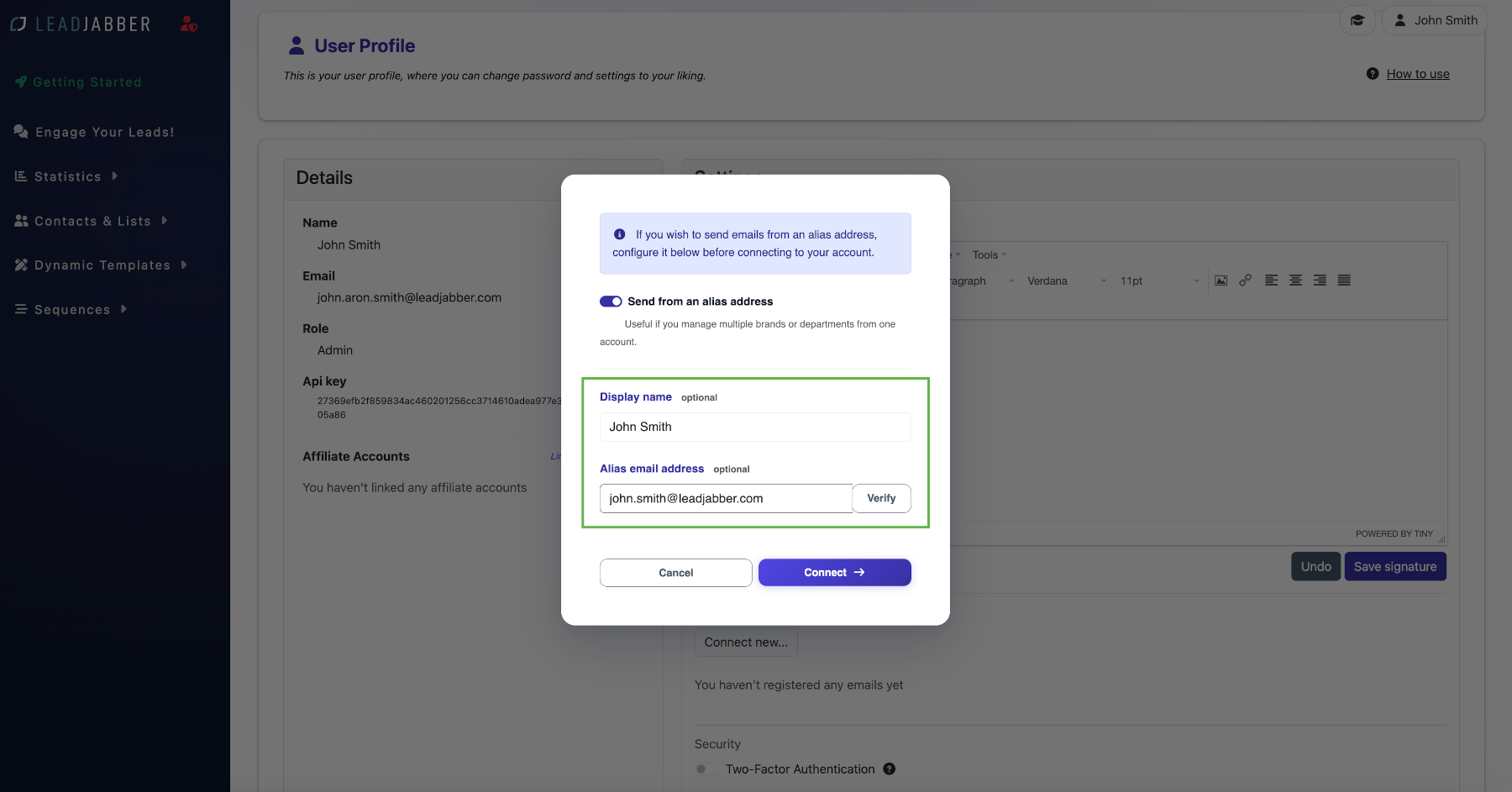This screenshot has width=1512, height=792.
Task: Click the User Profile heading icon
Action: pyautogui.click(x=297, y=45)
